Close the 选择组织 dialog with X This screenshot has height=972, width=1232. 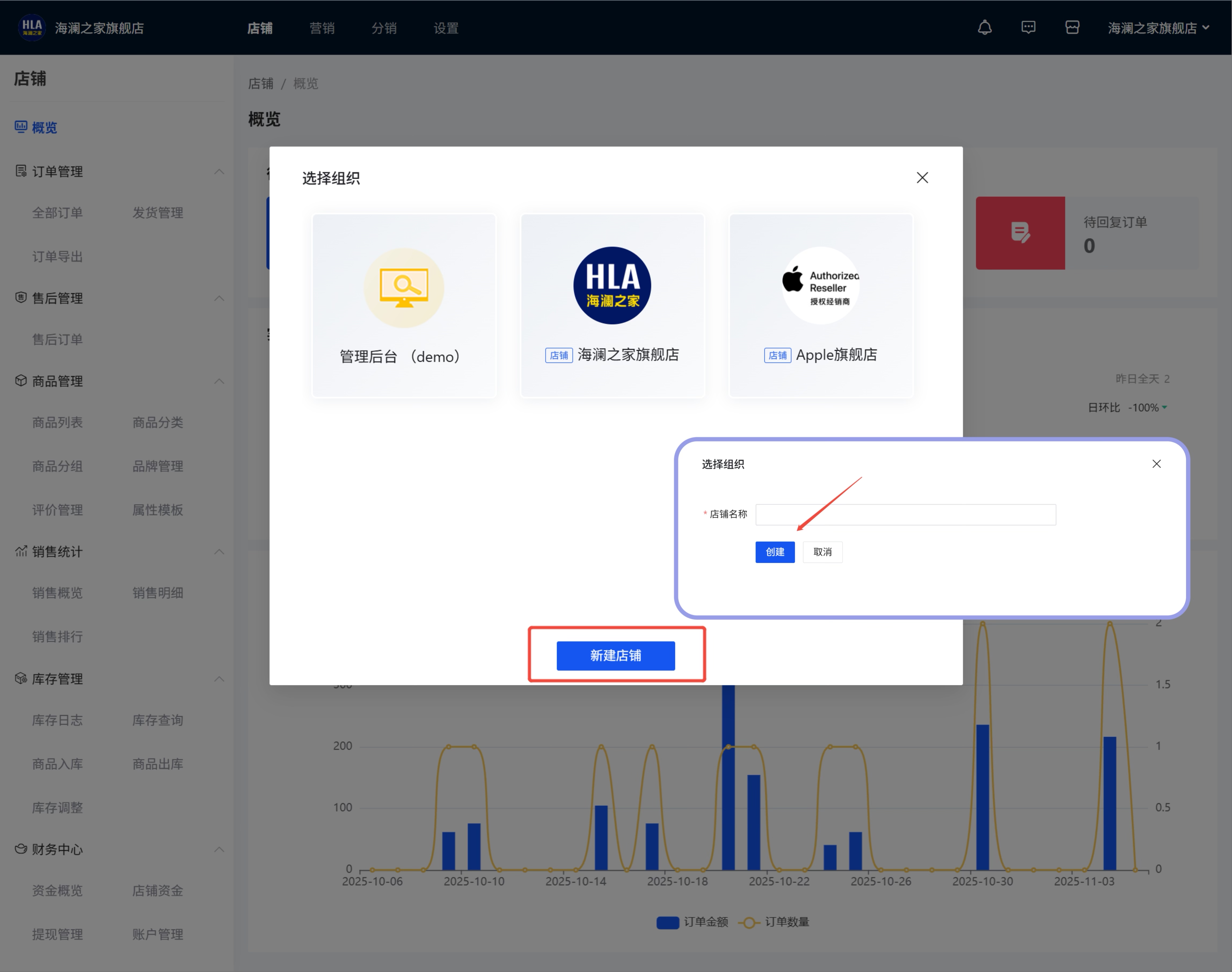pos(922,178)
